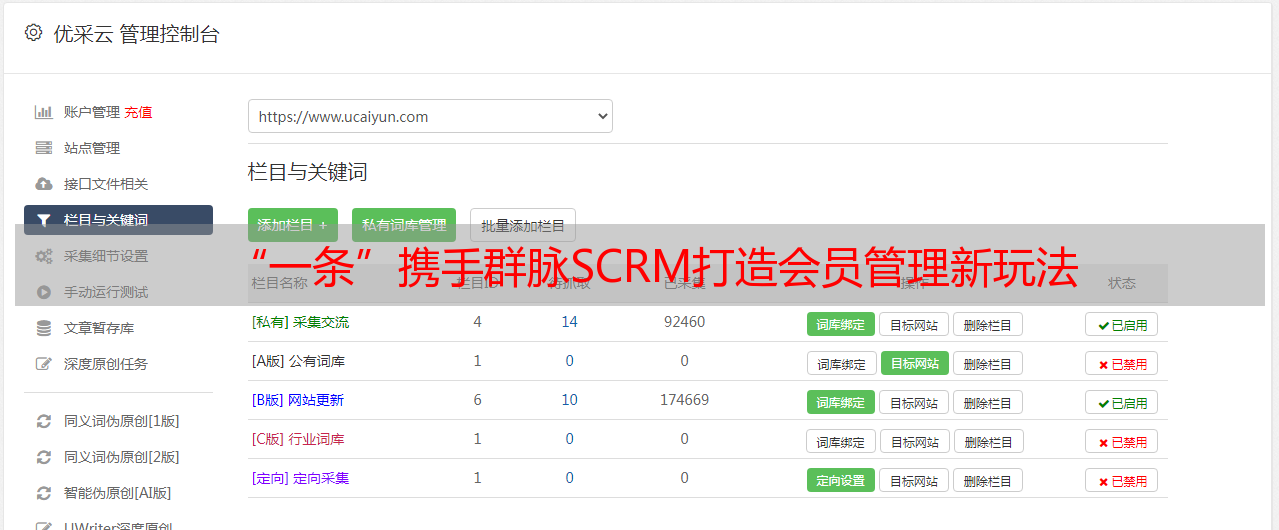The image size is (1279, 530).
Task: Click 词库绑定 in the 公有词库 row
Action: click(x=841, y=363)
